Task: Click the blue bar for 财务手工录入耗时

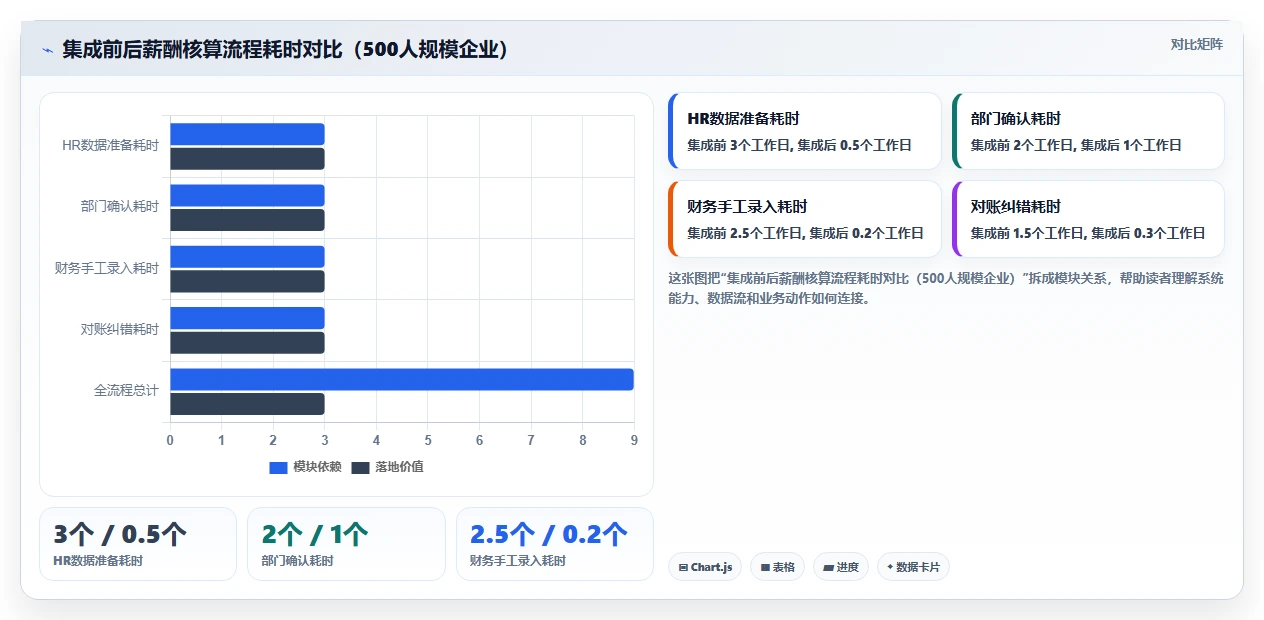Action: tap(247, 257)
